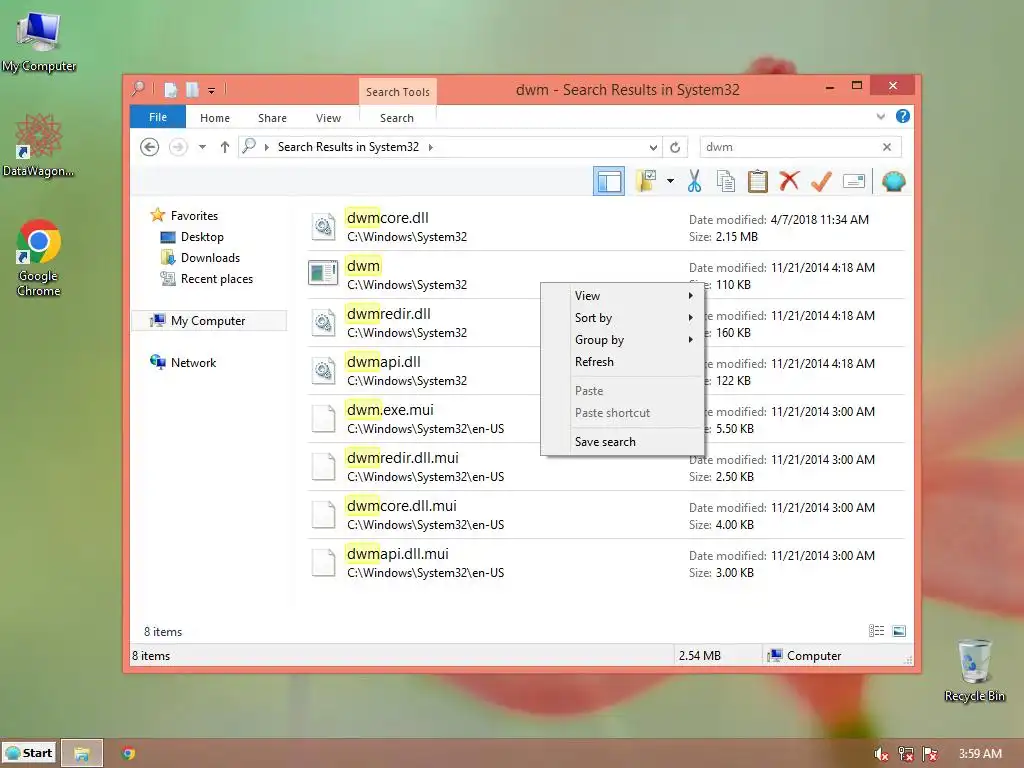Click the Search Tools contextual tab
This screenshot has height=768, width=1024.
pyautogui.click(x=398, y=91)
